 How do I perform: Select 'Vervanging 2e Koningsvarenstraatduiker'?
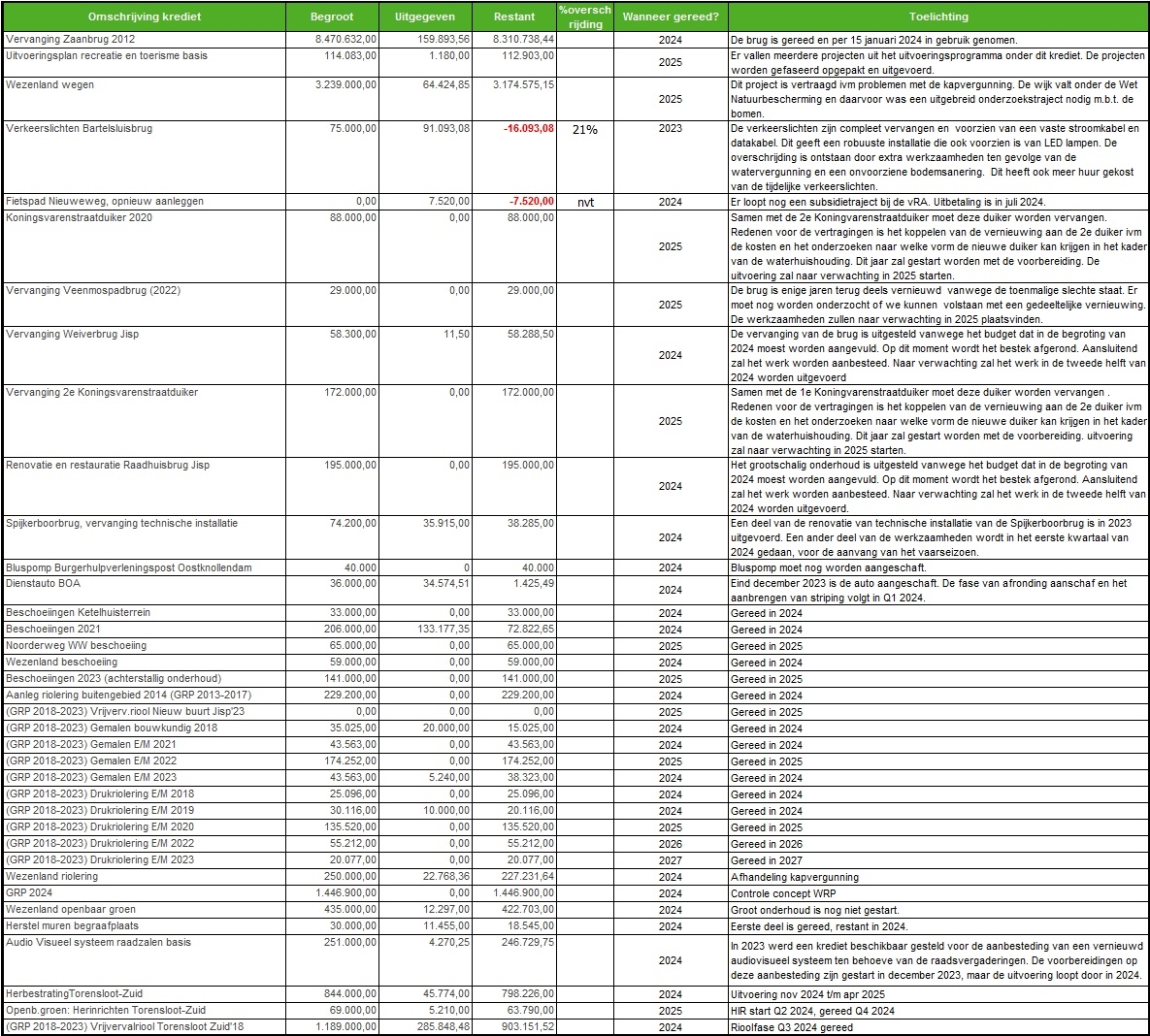coord(102,392)
